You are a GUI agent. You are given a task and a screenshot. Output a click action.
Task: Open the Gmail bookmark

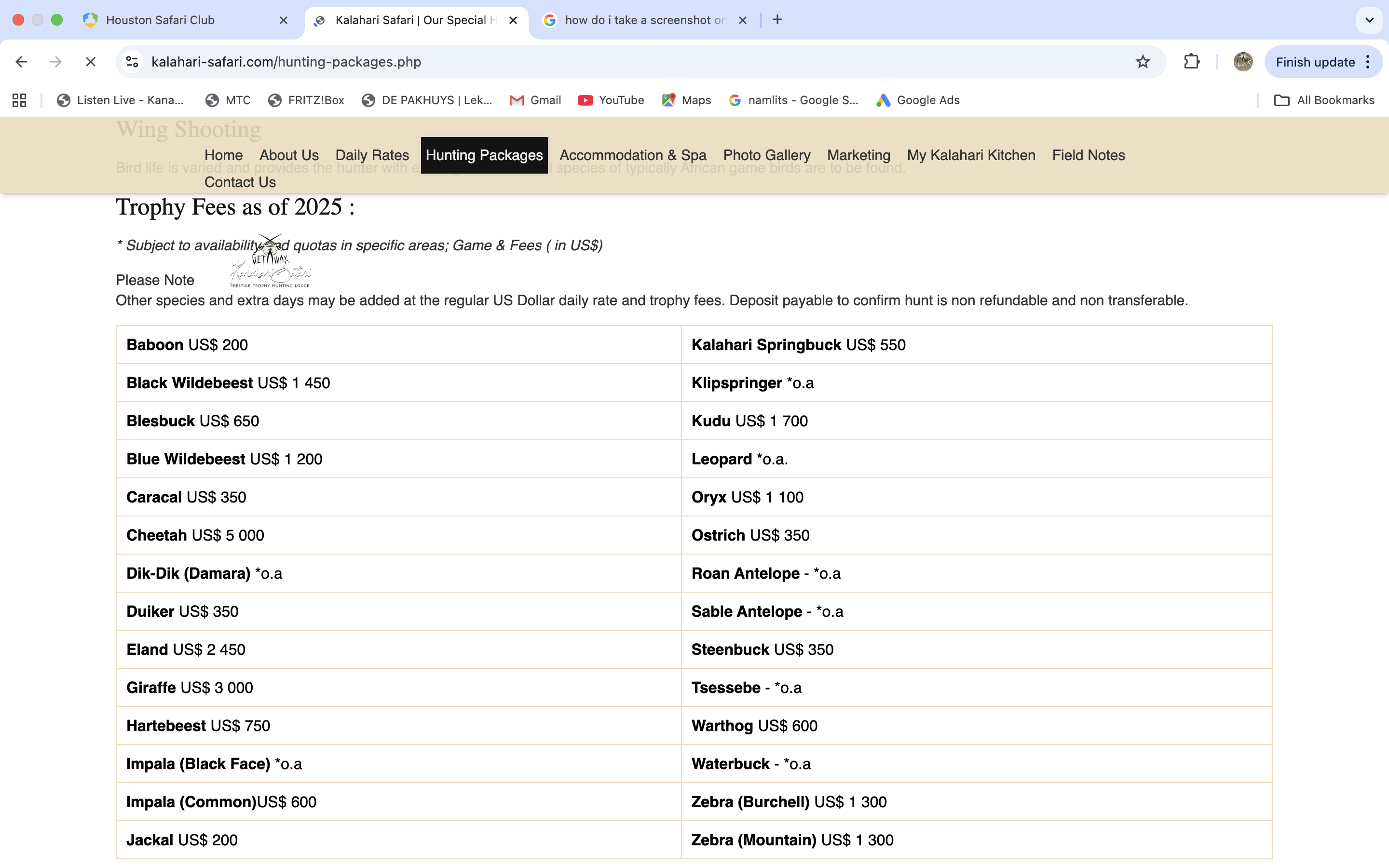coord(535,100)
